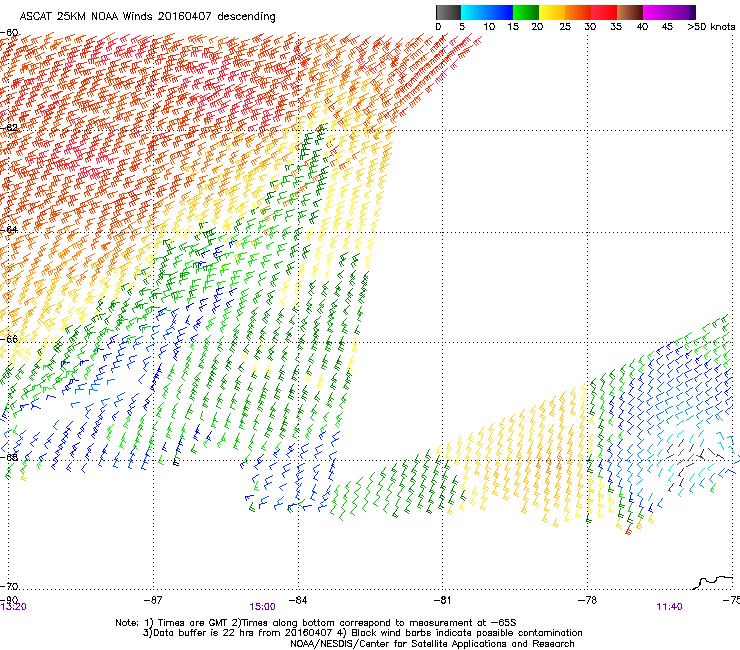Click the magenta 40-45 knots legend color
Screen dimensions: 740x650
point(656,12)
